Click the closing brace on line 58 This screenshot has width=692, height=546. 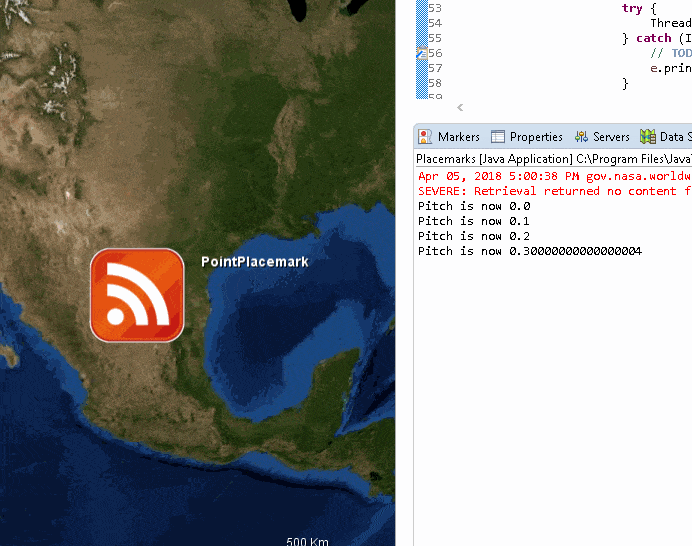(625, 83)
